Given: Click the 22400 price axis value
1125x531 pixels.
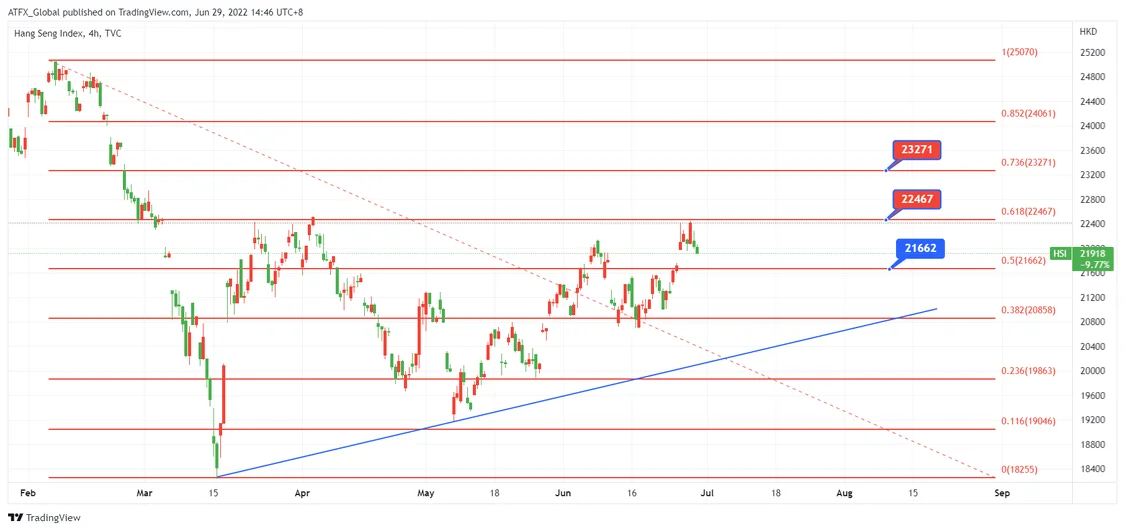Looking at the screenshot, I should tap(1091, 224).
